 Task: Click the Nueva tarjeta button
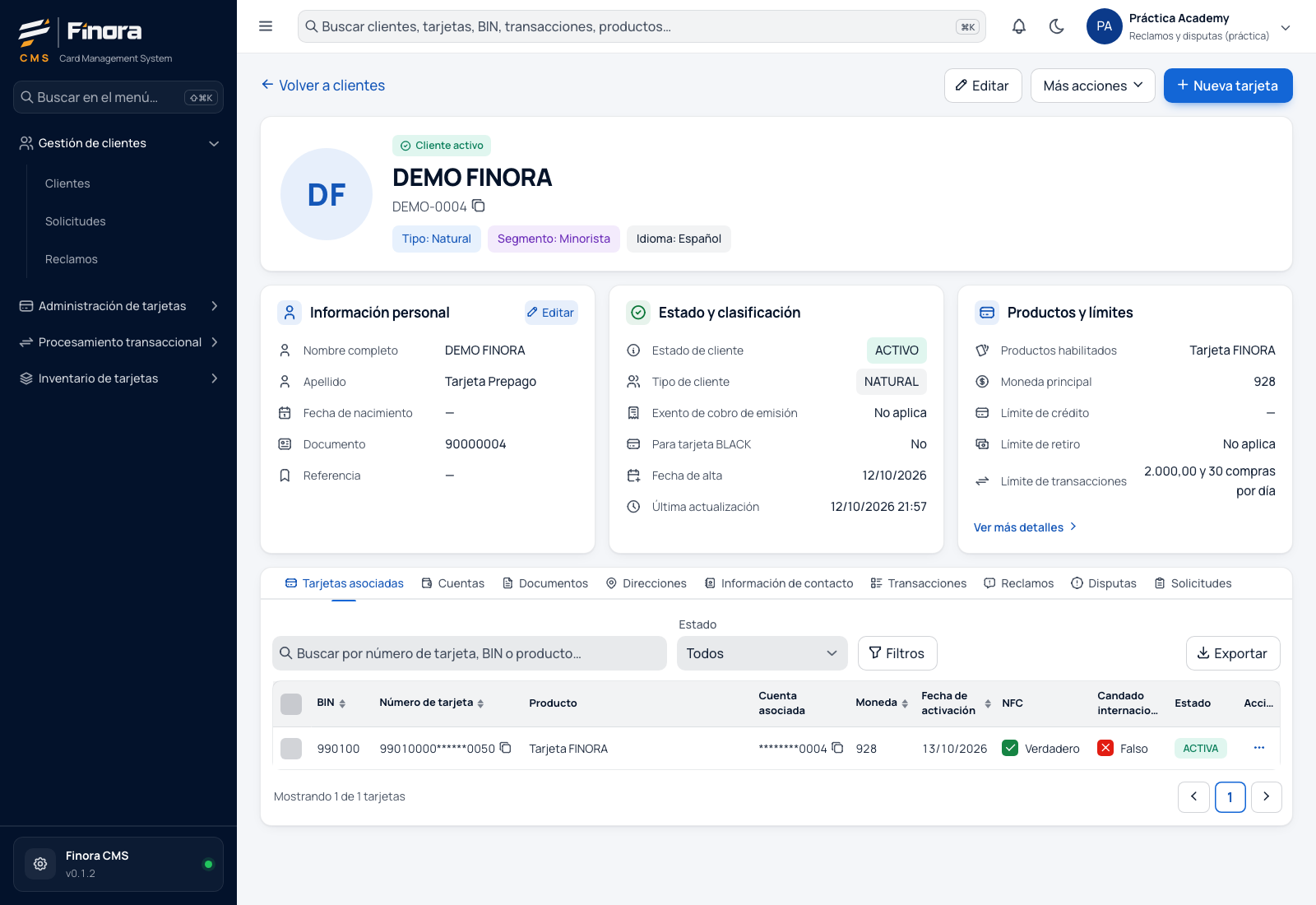(x=1228, y=86)
